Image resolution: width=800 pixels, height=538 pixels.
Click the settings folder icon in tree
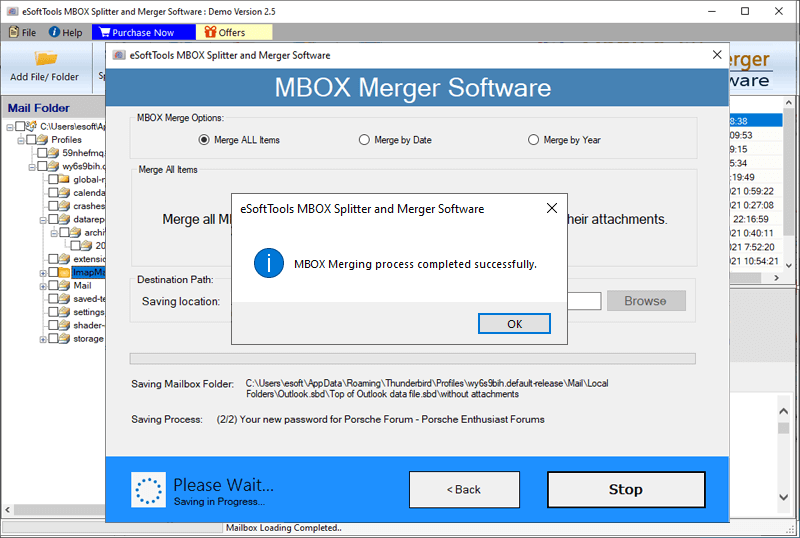pos(64,312)
